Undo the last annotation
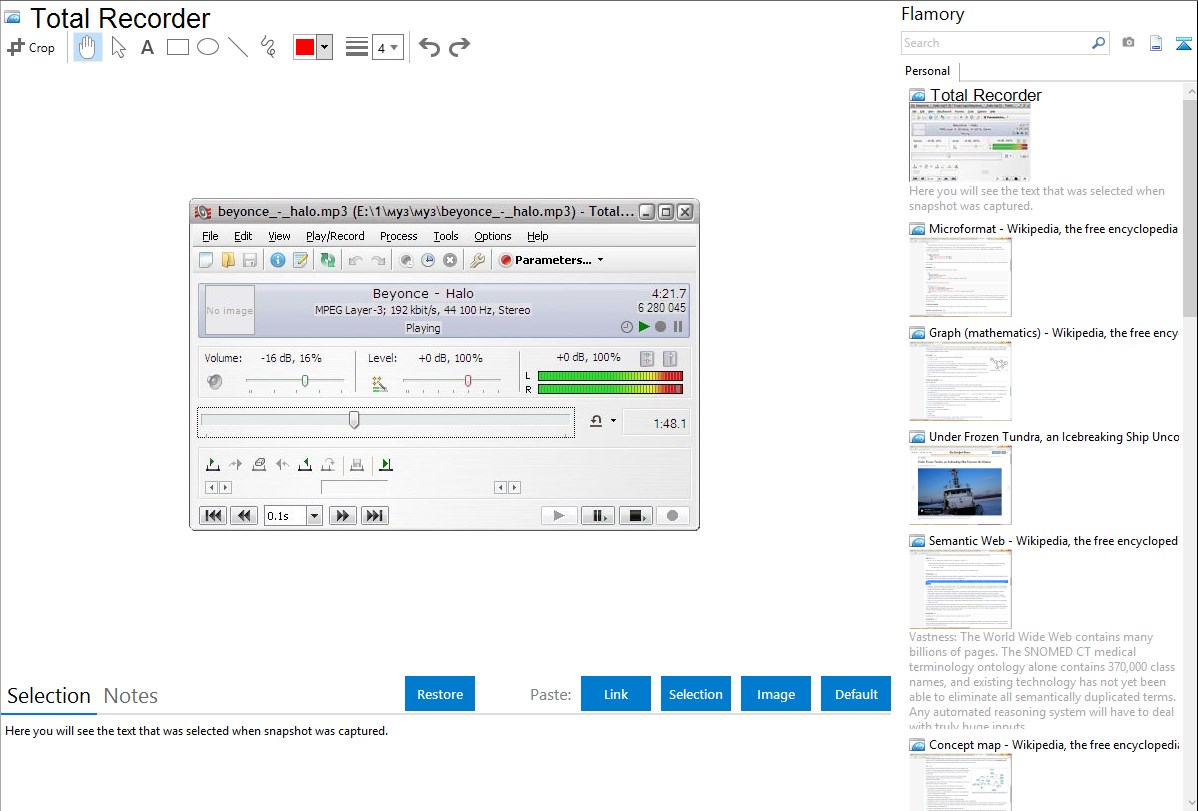 [429, 47]
